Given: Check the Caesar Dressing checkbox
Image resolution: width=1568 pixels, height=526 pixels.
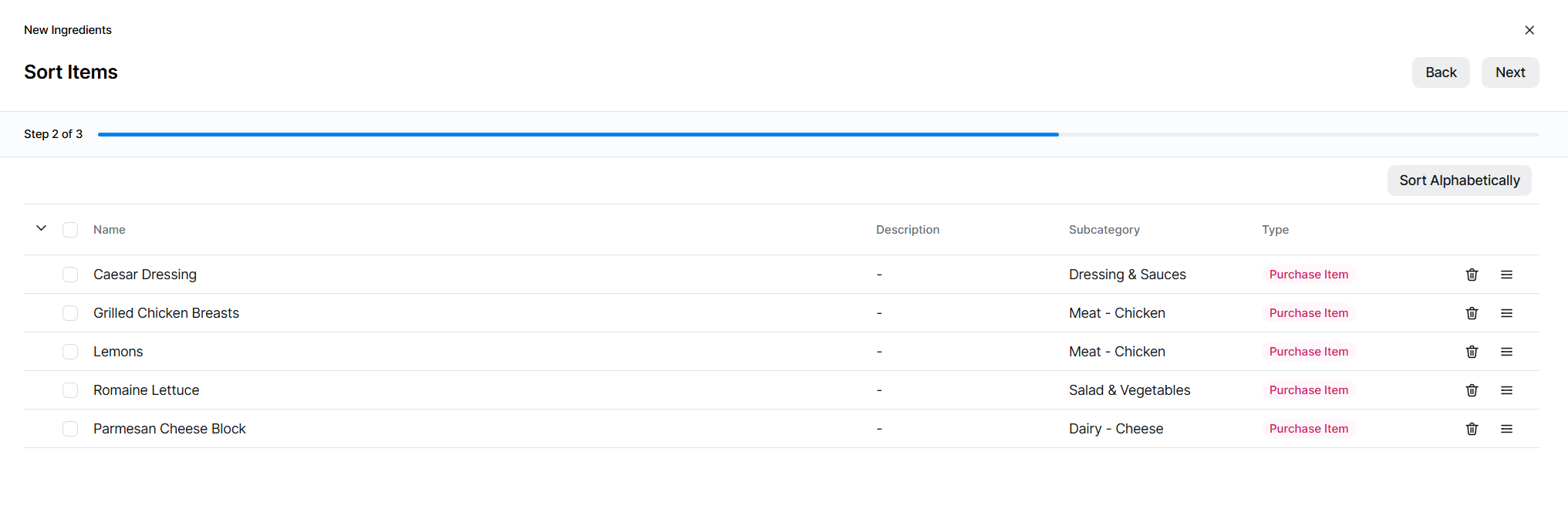Looking at the screenshot, I should click(70, 275).
